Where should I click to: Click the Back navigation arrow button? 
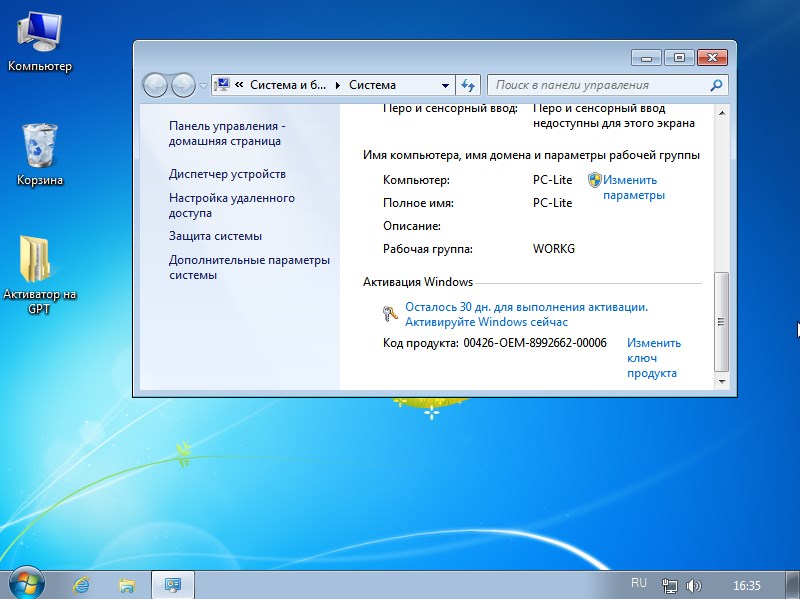(x=155, y=85)
